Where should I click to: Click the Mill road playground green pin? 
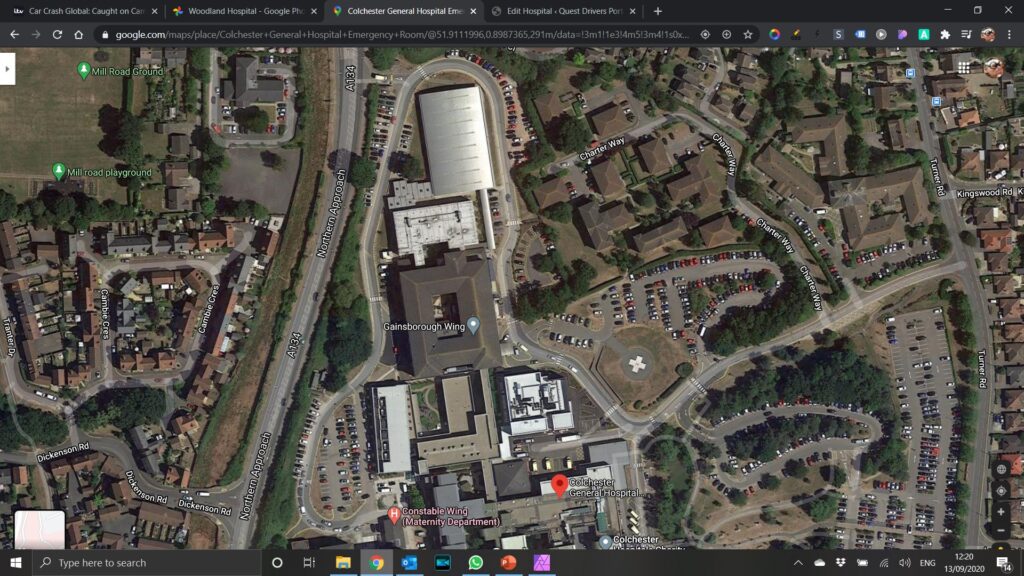[x=59, y=172]
